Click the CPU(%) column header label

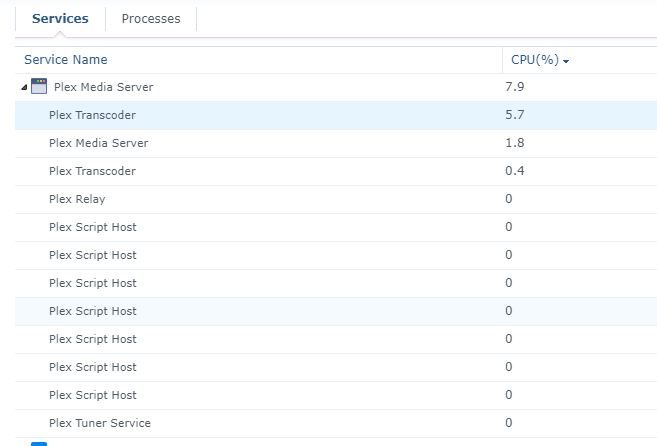(x=535, y=60)
